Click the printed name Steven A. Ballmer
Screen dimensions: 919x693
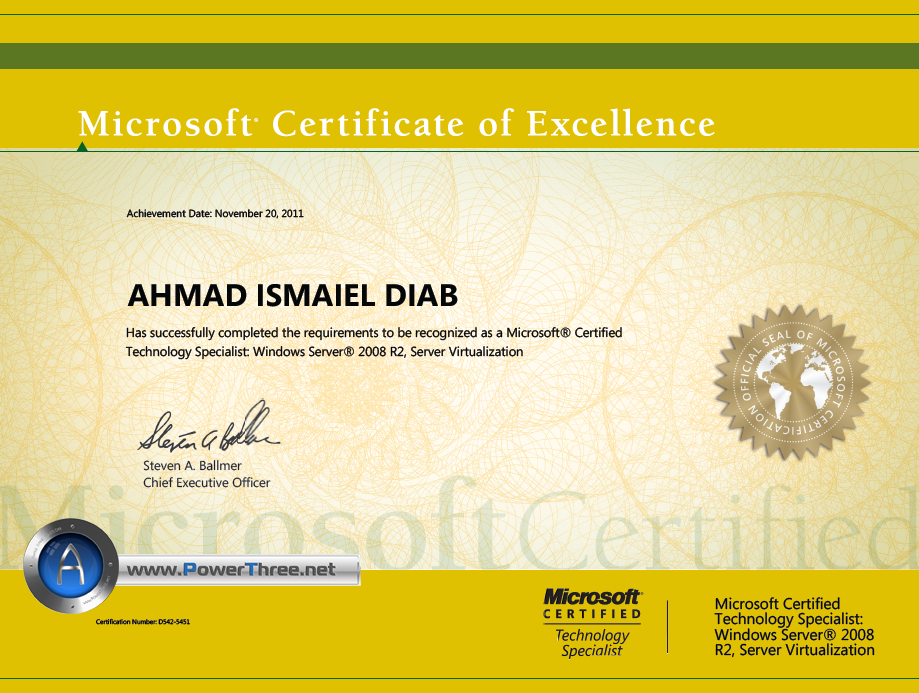(x=192, y=466)
